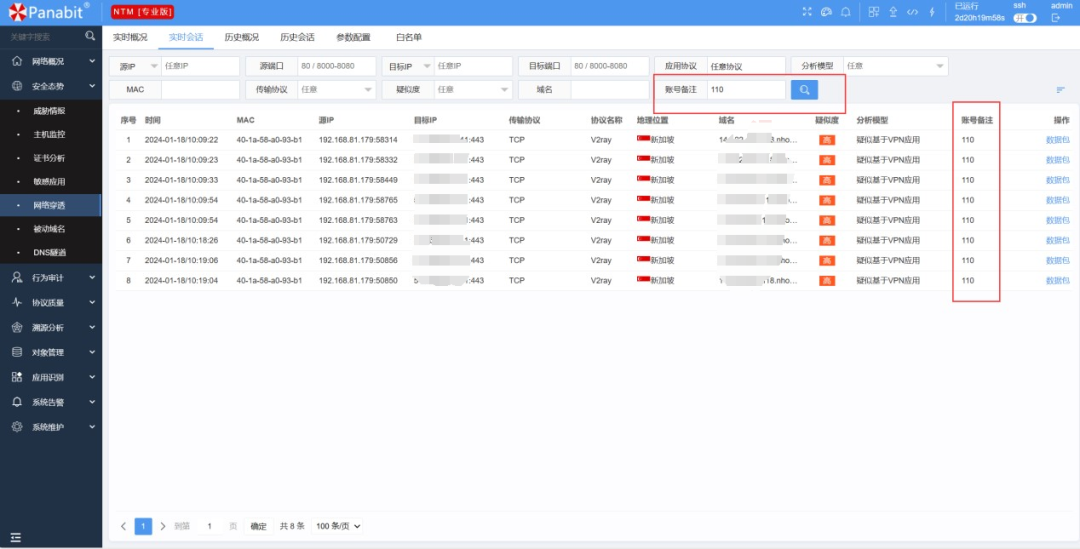The image size is (1080, 549).
Task: Click the previous page arrow
Action: click(x=123, y=526)
